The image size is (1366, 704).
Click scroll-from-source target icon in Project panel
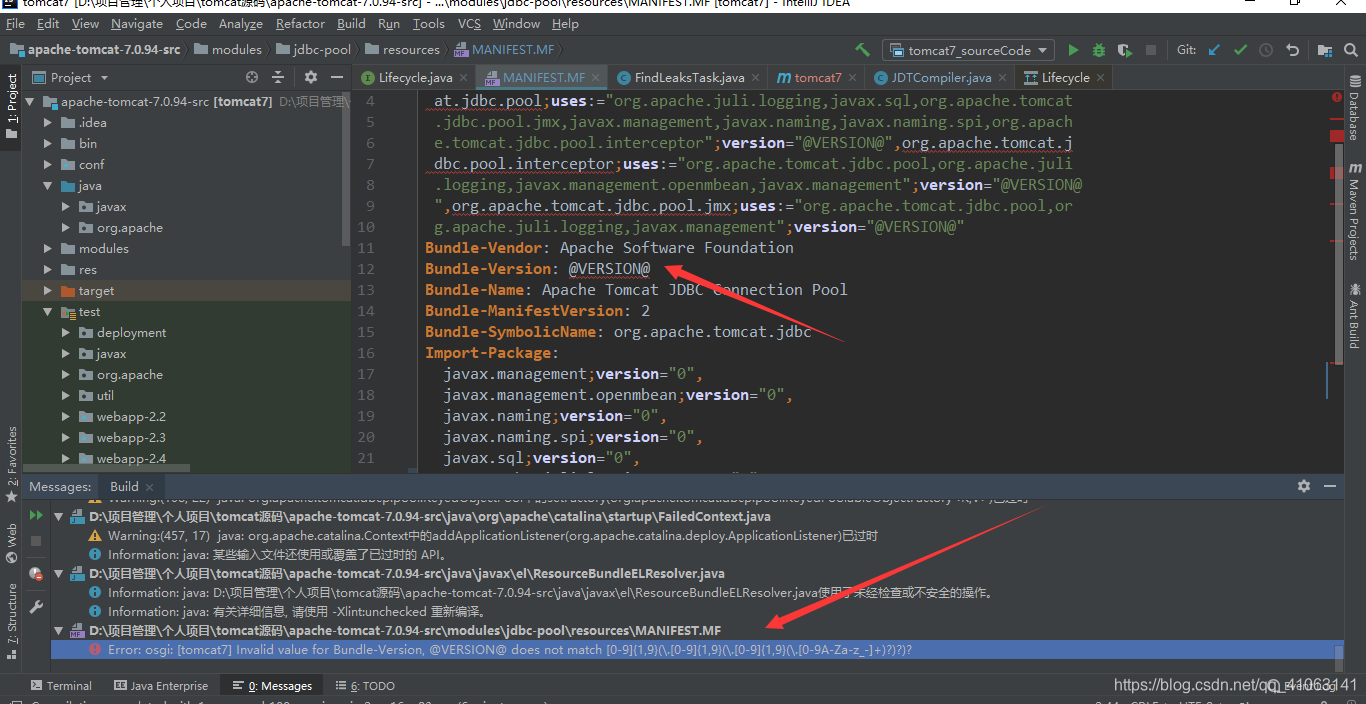(x=252, y=77)
